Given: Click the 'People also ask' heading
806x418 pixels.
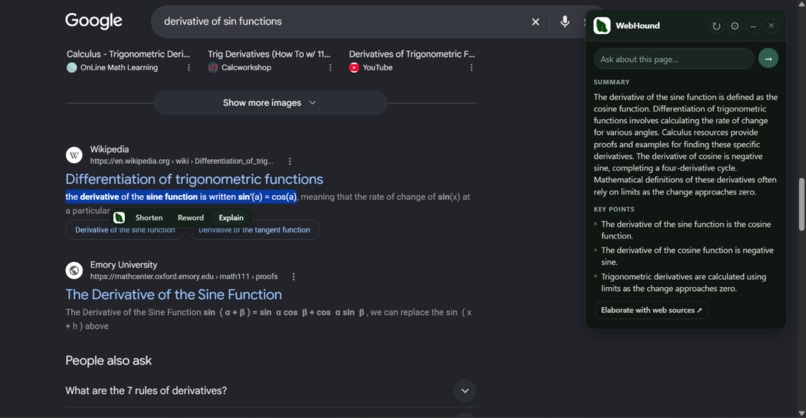Looking at the screenshot, I should [108, 360].
